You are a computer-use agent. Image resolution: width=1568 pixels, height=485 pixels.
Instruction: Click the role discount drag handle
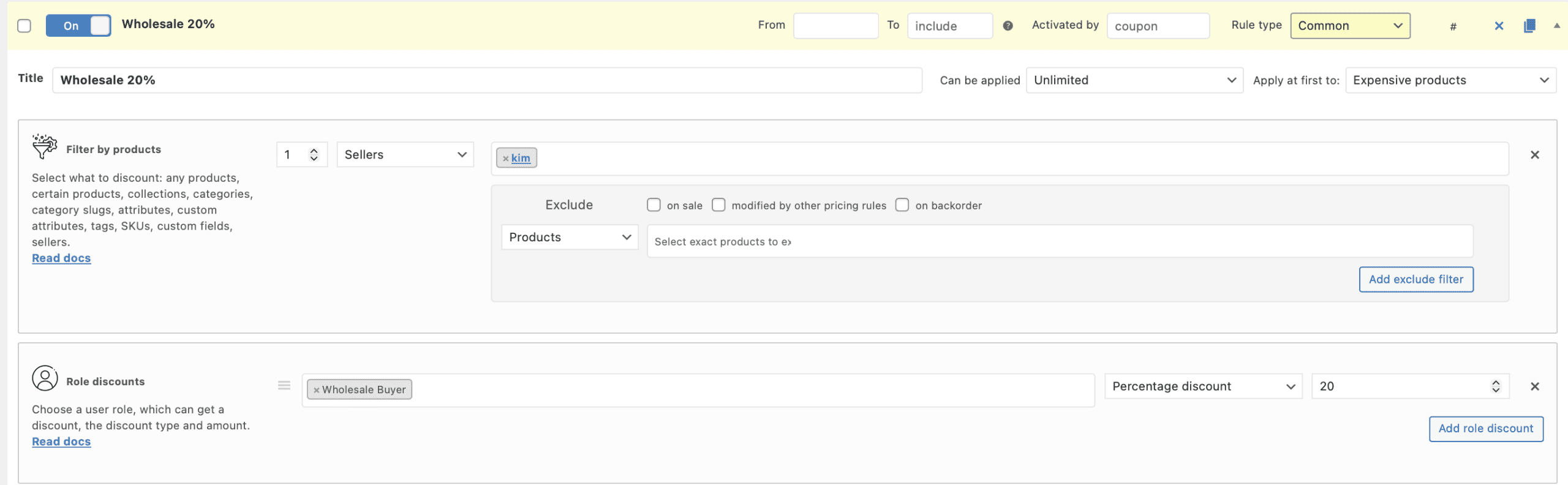[x=284, y=385]
